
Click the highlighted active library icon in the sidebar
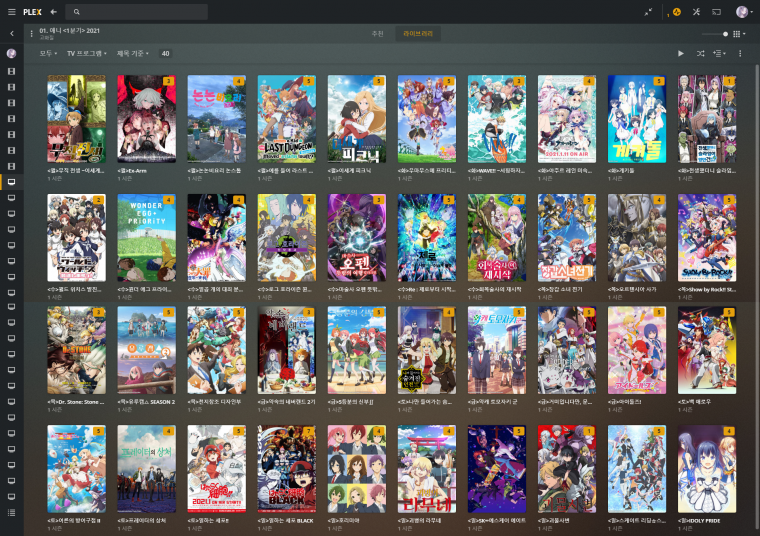(x=12, y=182)
